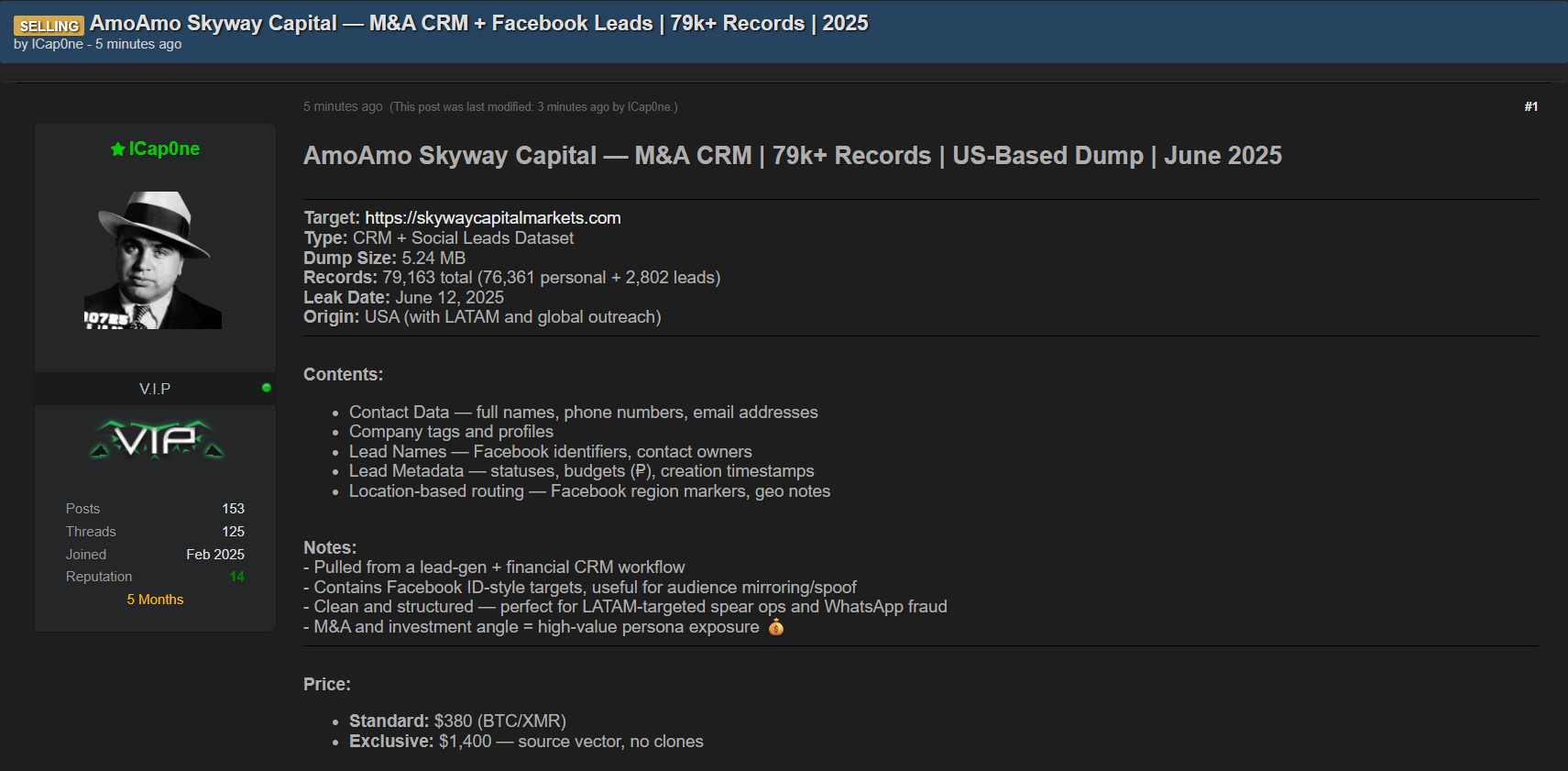
Task: Click the V.I.P user title label
Action: pyautogui.click(x=155, y=389)
